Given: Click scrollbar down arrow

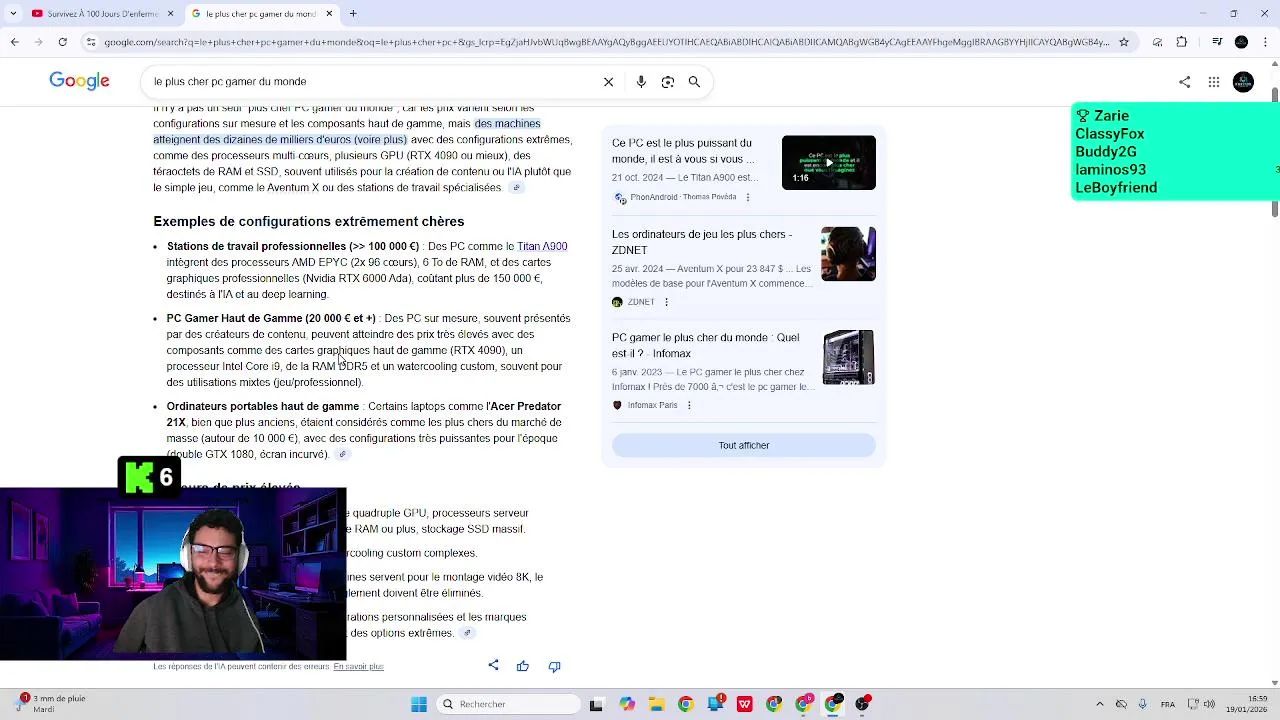Looking at the screenshot, I should pyautogui.click(x=1275, y=683).
